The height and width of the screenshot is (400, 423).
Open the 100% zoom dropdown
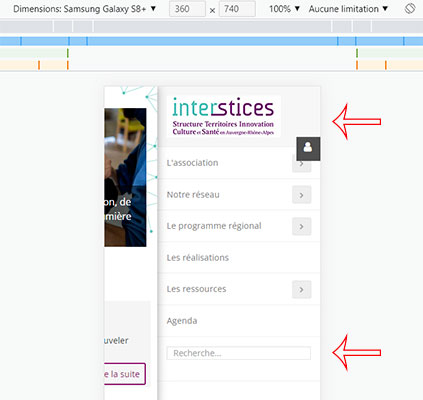coord(284,9)
